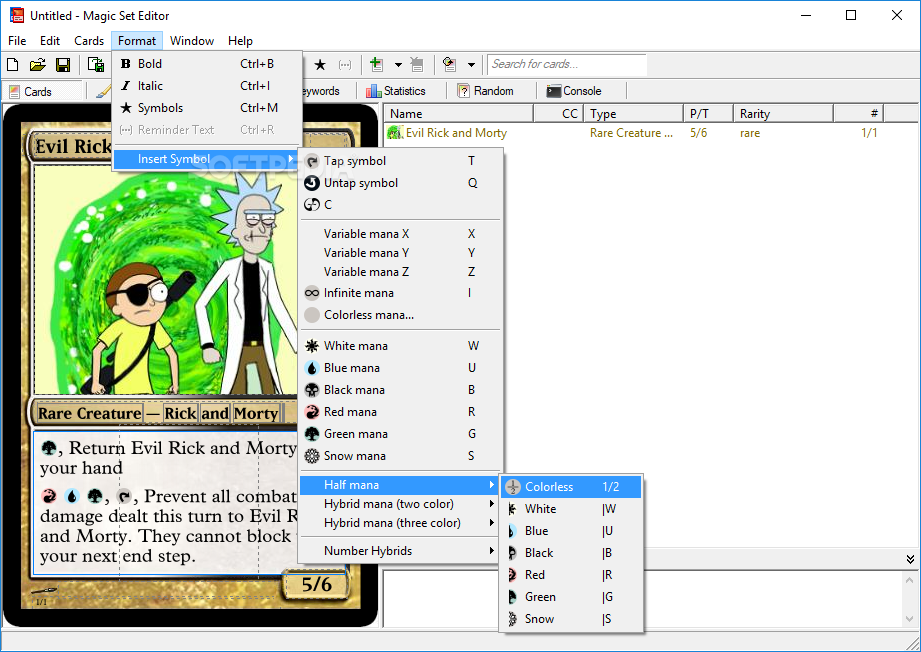Insert the White mana symbol

pyautogui.click(x=401, y=346)
